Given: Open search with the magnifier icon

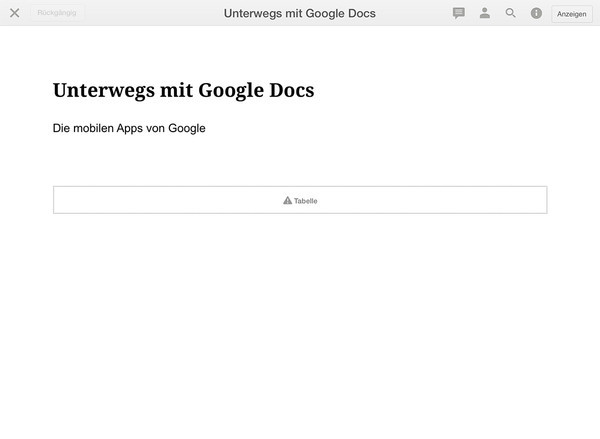Looking at the screenshot, I should (x=511, y=13).
